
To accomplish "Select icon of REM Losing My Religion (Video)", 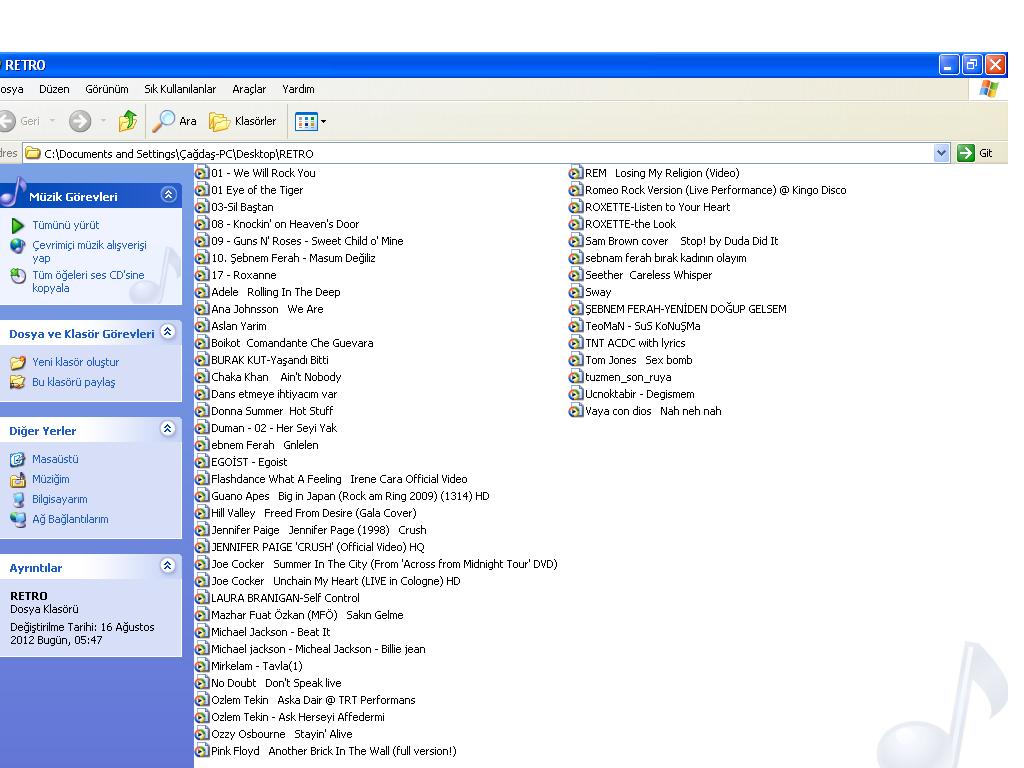I will [x=575, y=173].
